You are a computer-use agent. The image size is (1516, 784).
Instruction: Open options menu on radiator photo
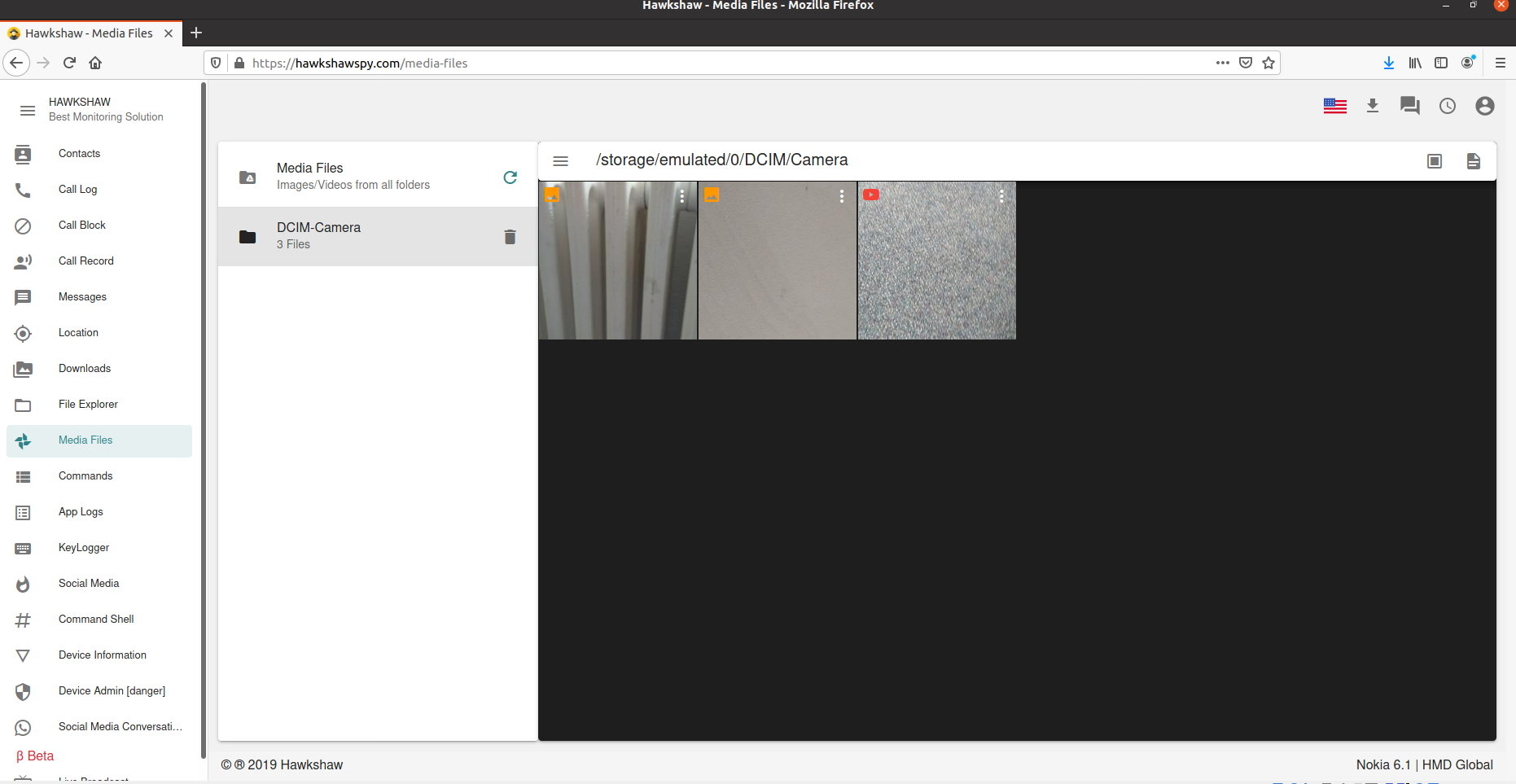(x=681, y=196)
